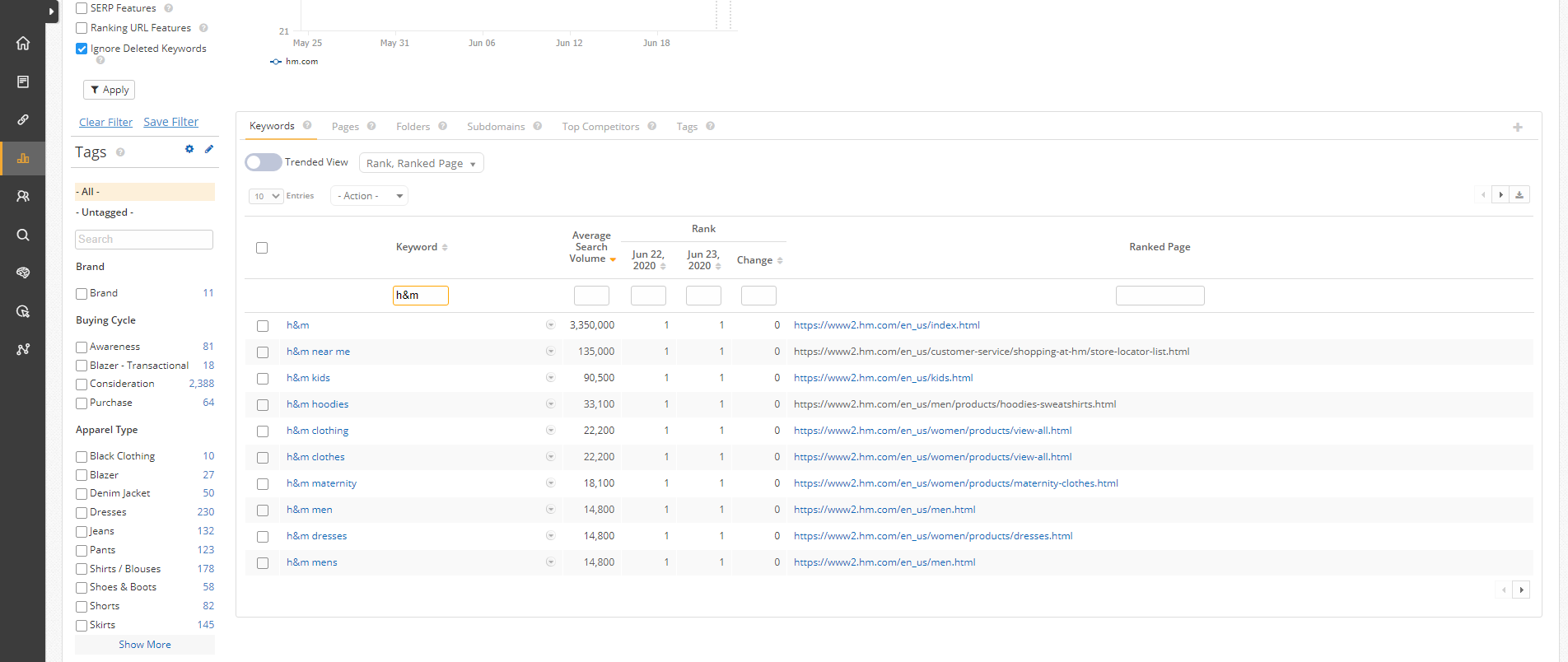The width and height of the screenshot is (1568, 662).
Task: Check the Brand tag checkbox
Action: click(82, 294)
